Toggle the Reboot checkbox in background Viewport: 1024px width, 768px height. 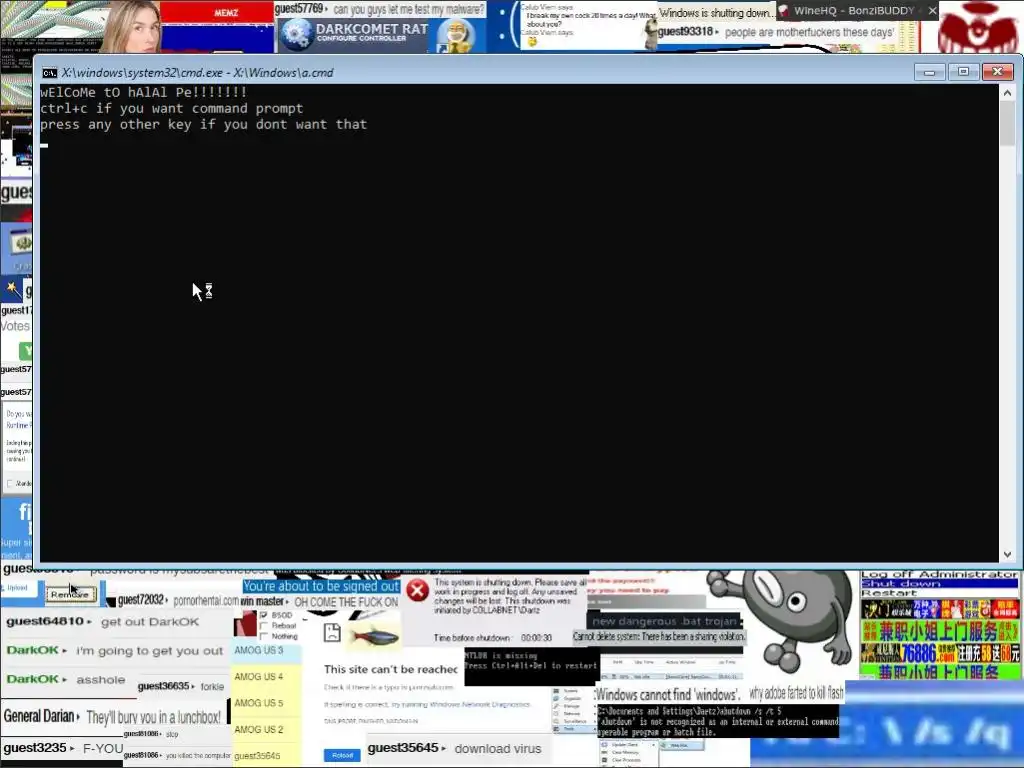(264, 626)
